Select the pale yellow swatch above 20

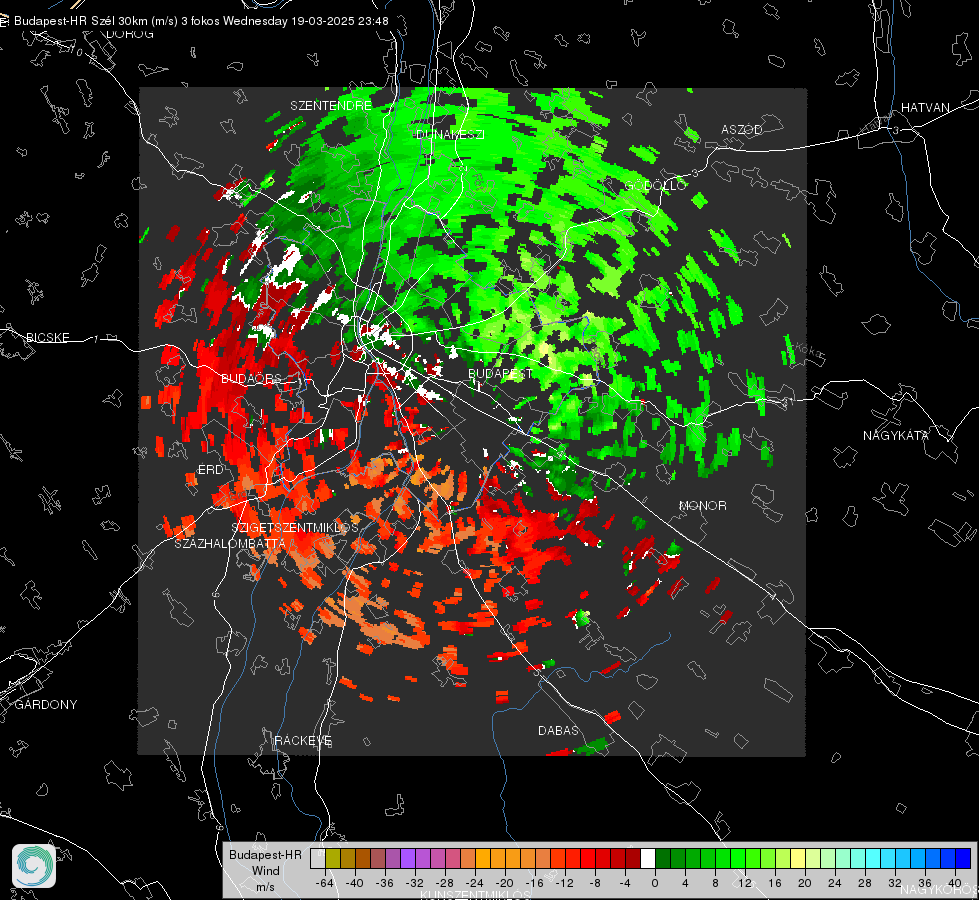coord(798,858)
